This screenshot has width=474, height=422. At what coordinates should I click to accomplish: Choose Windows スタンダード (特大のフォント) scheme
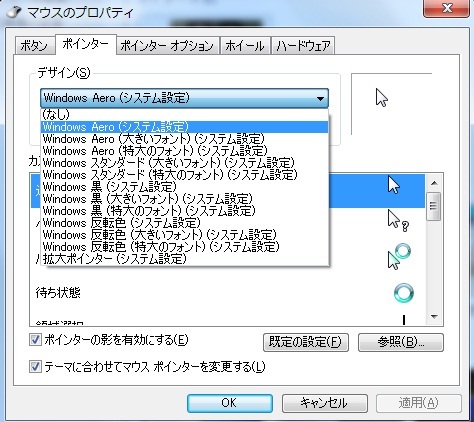[184, 175]
